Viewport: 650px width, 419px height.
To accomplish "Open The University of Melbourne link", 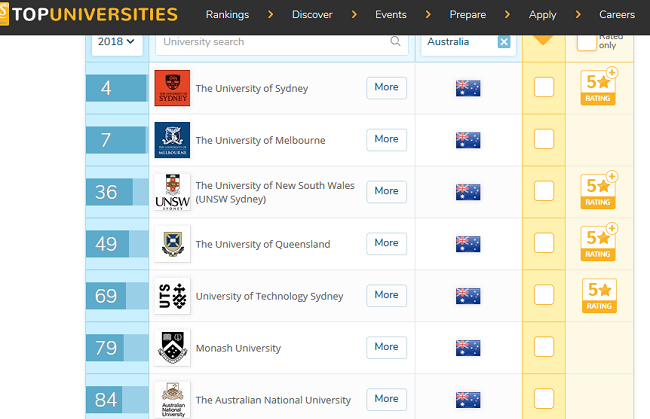I will click(260, 140).
